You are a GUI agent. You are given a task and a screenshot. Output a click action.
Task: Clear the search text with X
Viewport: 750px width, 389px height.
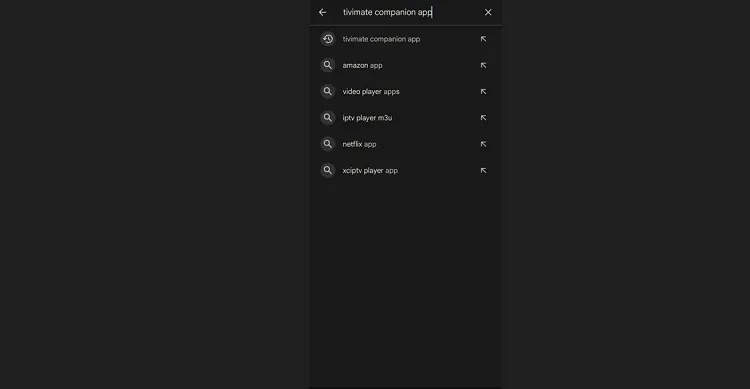coord(488,12)
